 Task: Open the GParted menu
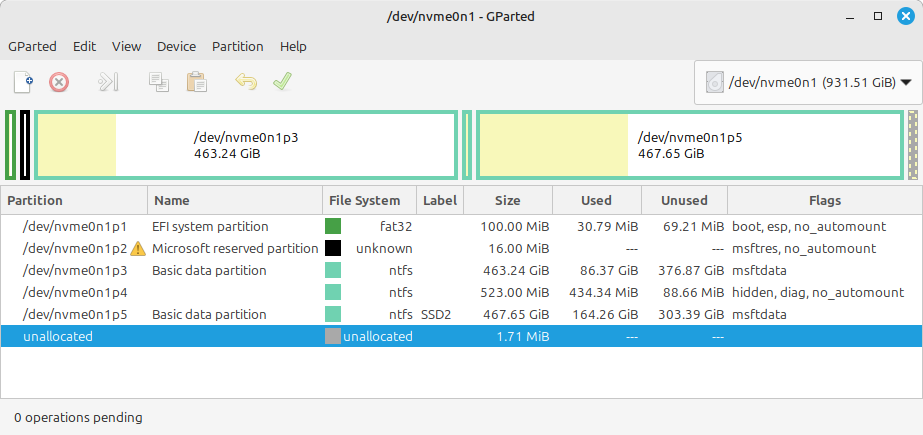point(32,46)
